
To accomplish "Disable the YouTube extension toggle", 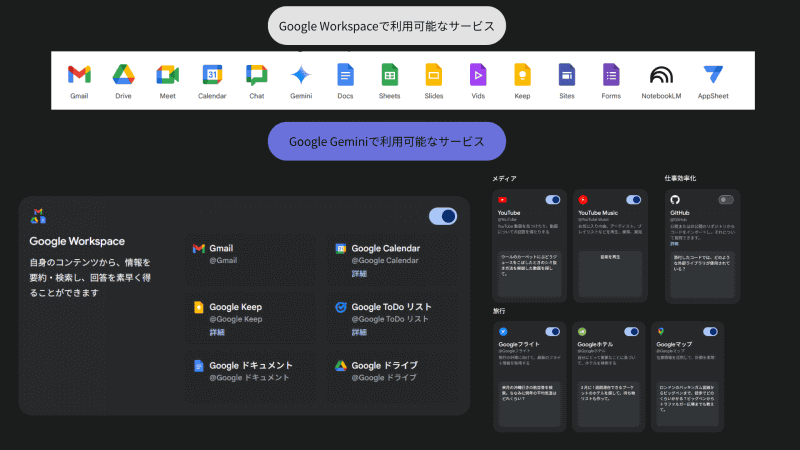I will pos(553,200).
